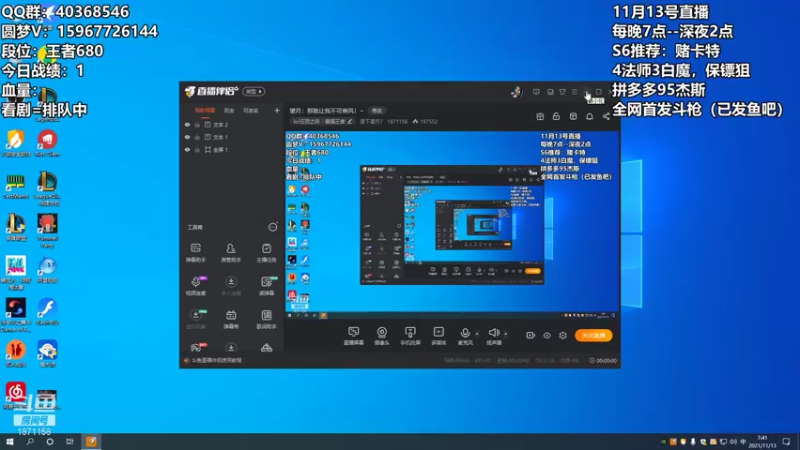800x450 pixels.
Task: Toggle visibility of the 文本 1 source
Action: tap(187, 137)
